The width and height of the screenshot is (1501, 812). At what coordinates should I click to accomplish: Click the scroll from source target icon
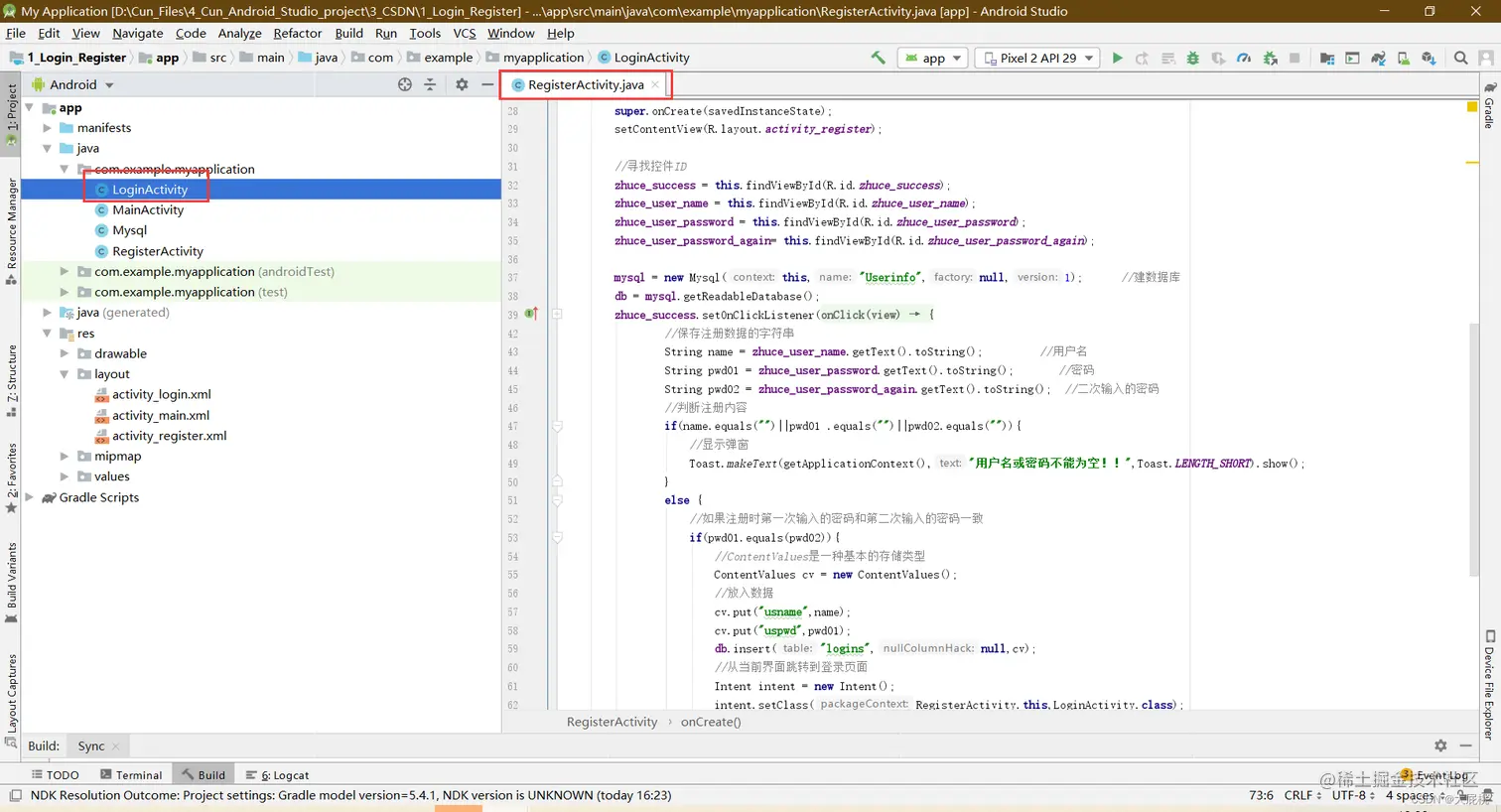click(405, 84)
